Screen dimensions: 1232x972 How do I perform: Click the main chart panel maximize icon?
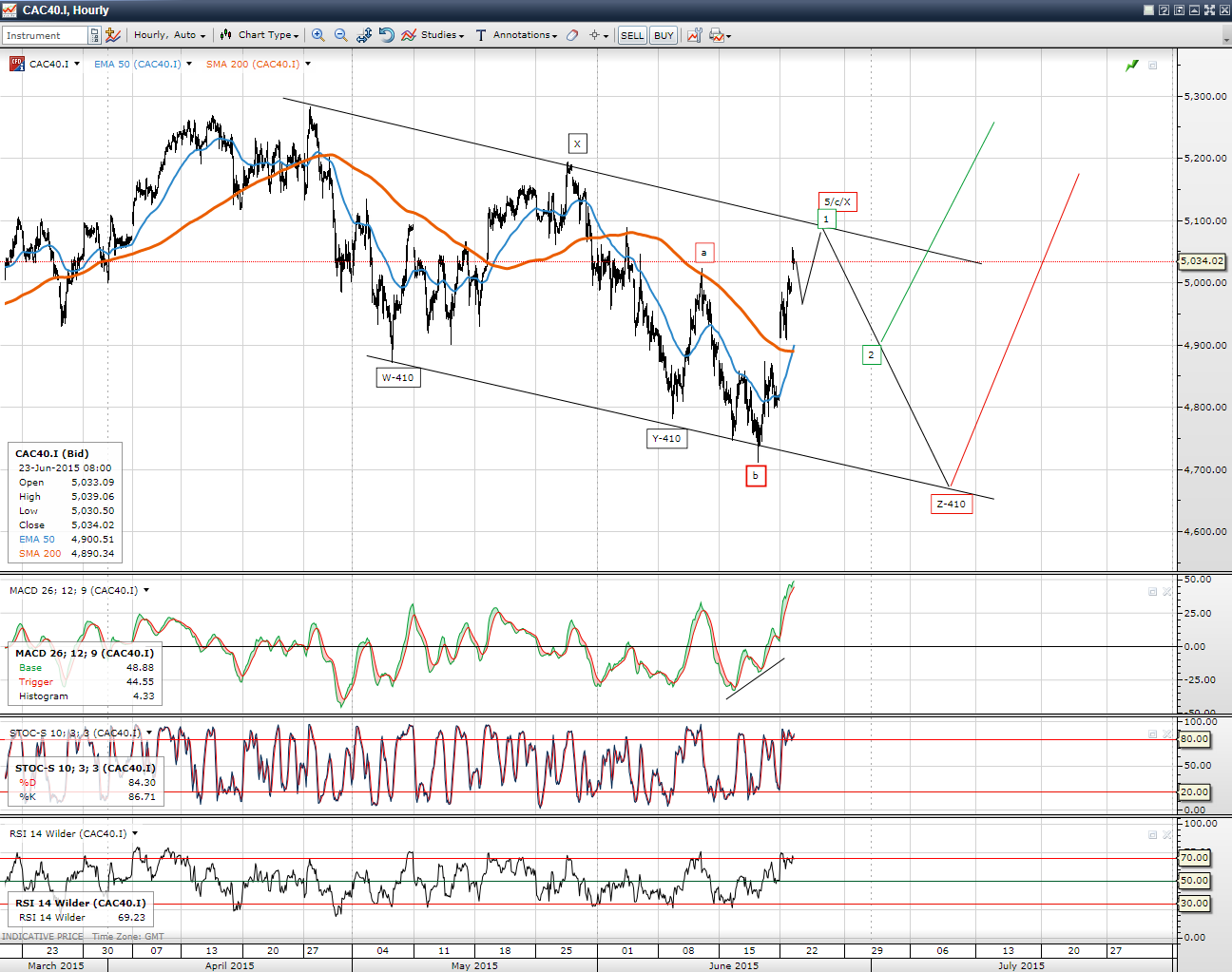click(1152, 66)
